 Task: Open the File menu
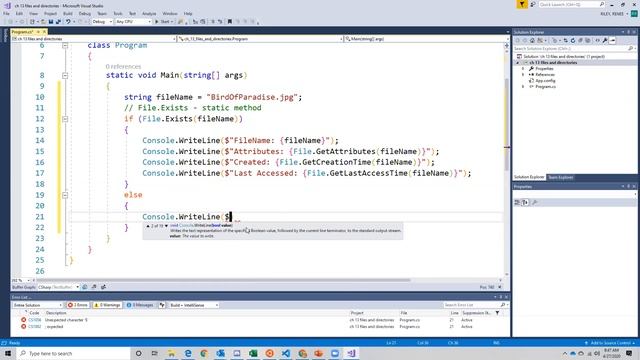[6, 13]
